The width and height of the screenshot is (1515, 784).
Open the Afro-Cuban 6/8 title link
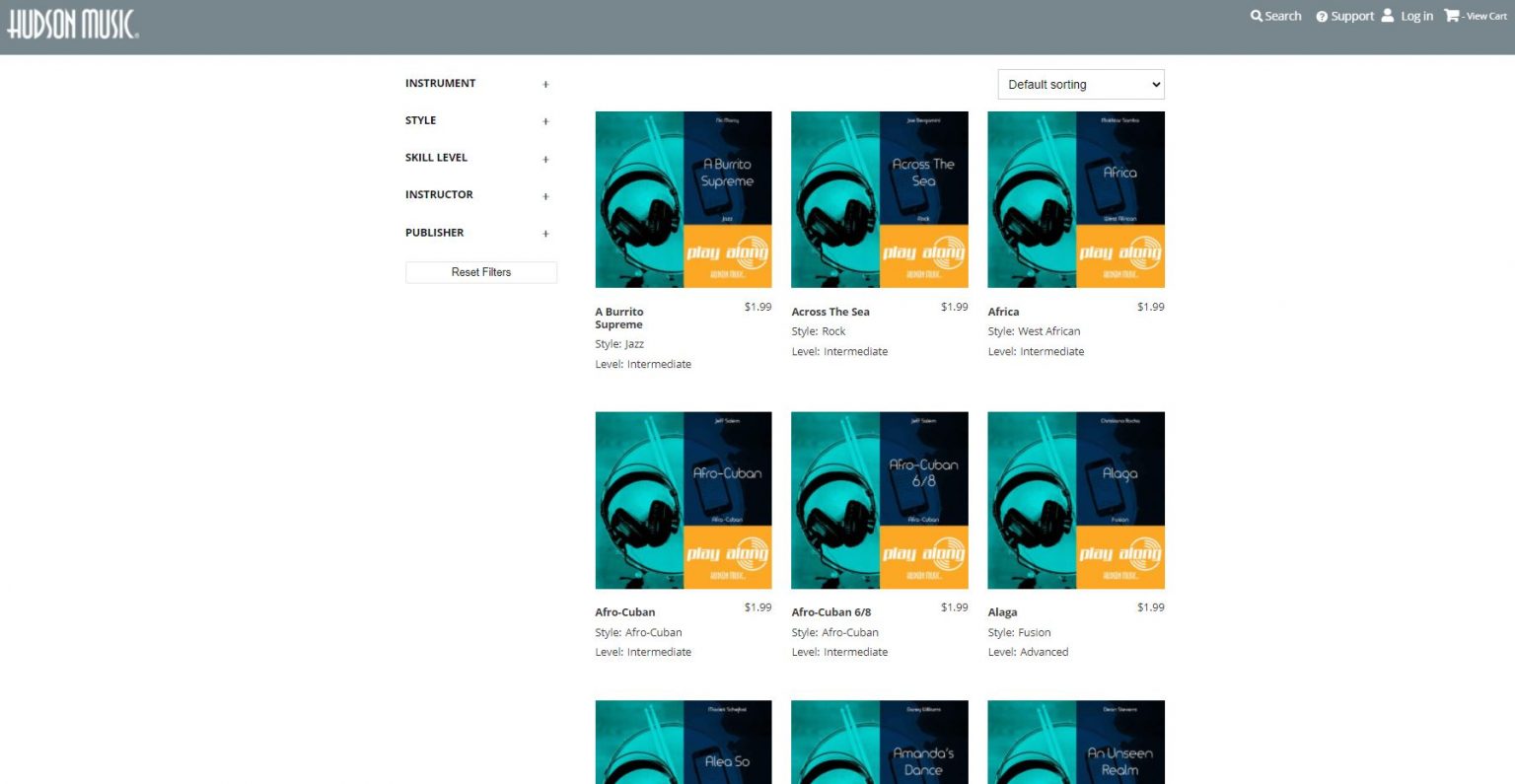(x=830, y=612)
